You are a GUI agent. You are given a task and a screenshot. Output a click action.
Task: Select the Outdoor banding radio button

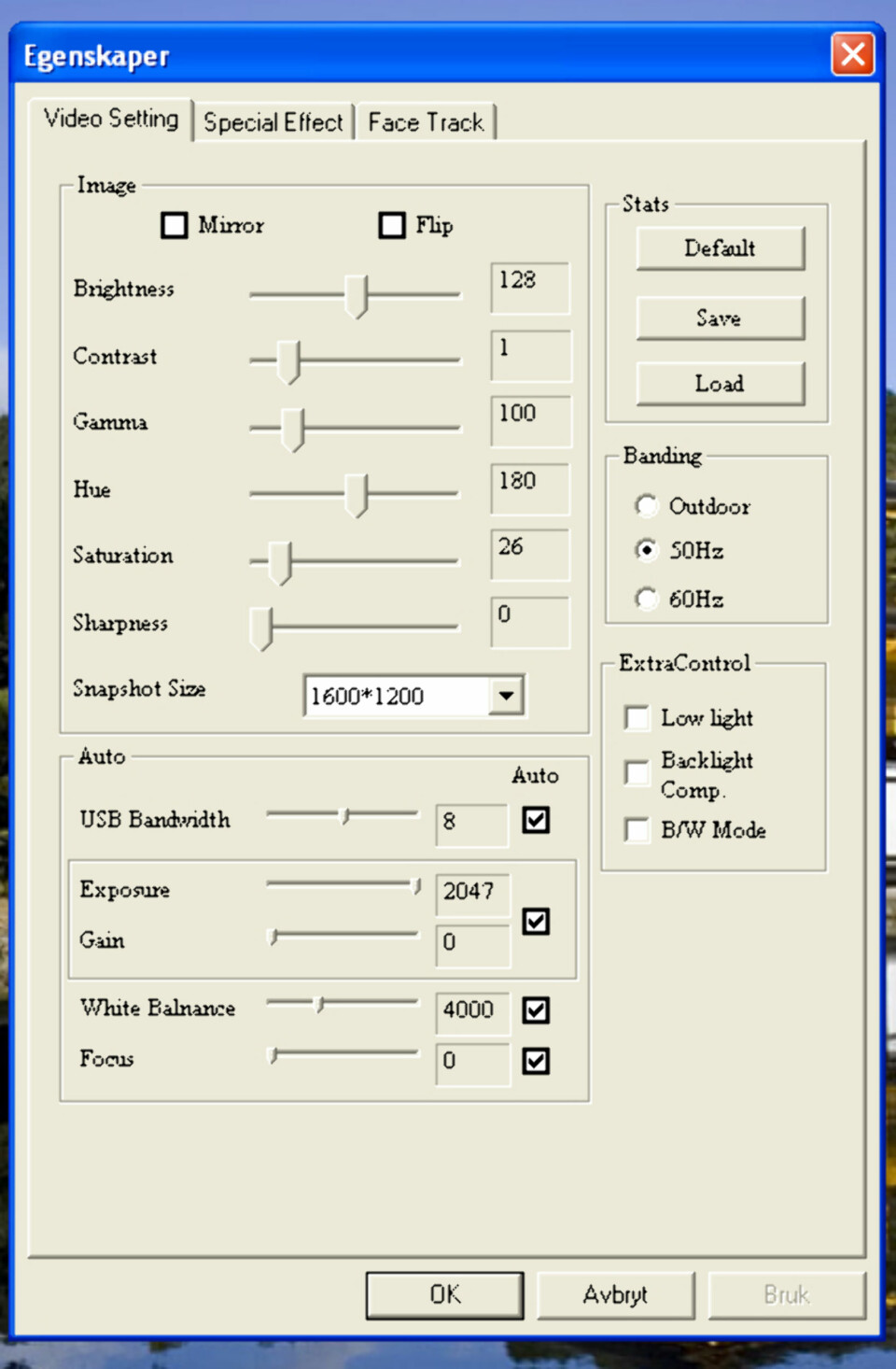coord(646,505)
